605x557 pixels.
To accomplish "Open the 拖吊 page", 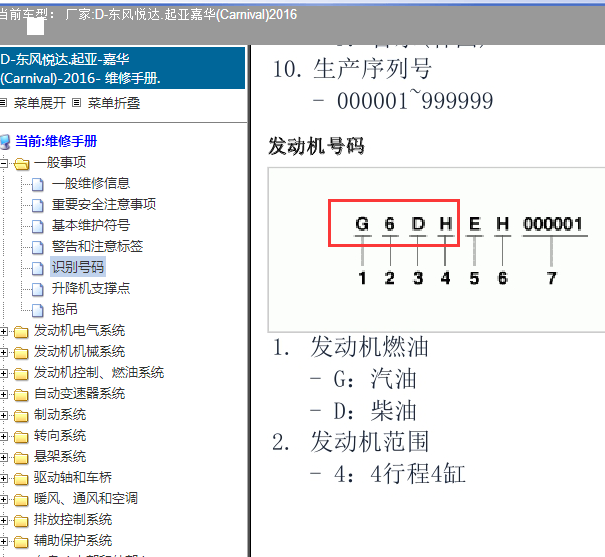I will pyautogui.click(x=65, y=309).
